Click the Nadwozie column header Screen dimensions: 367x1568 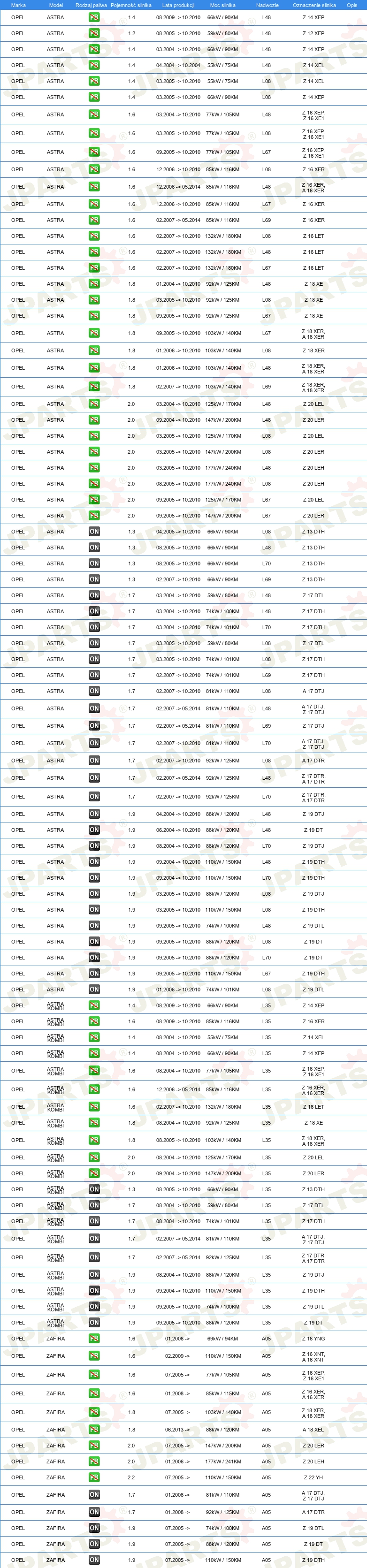click(x=267, y=5)
